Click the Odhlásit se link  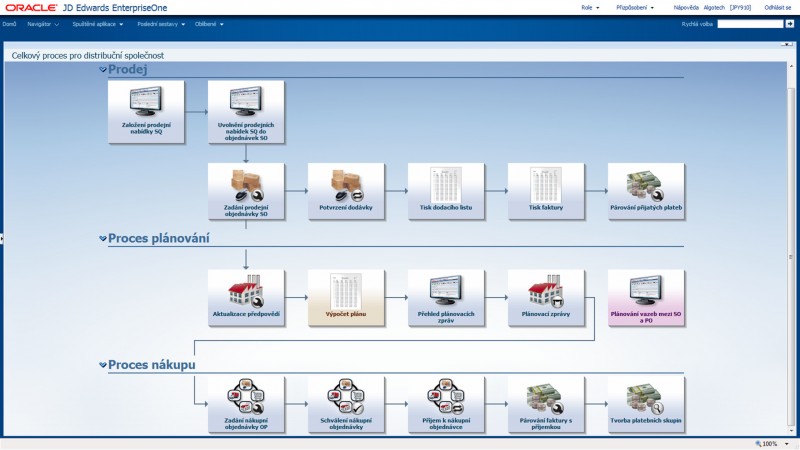(780, 7)
